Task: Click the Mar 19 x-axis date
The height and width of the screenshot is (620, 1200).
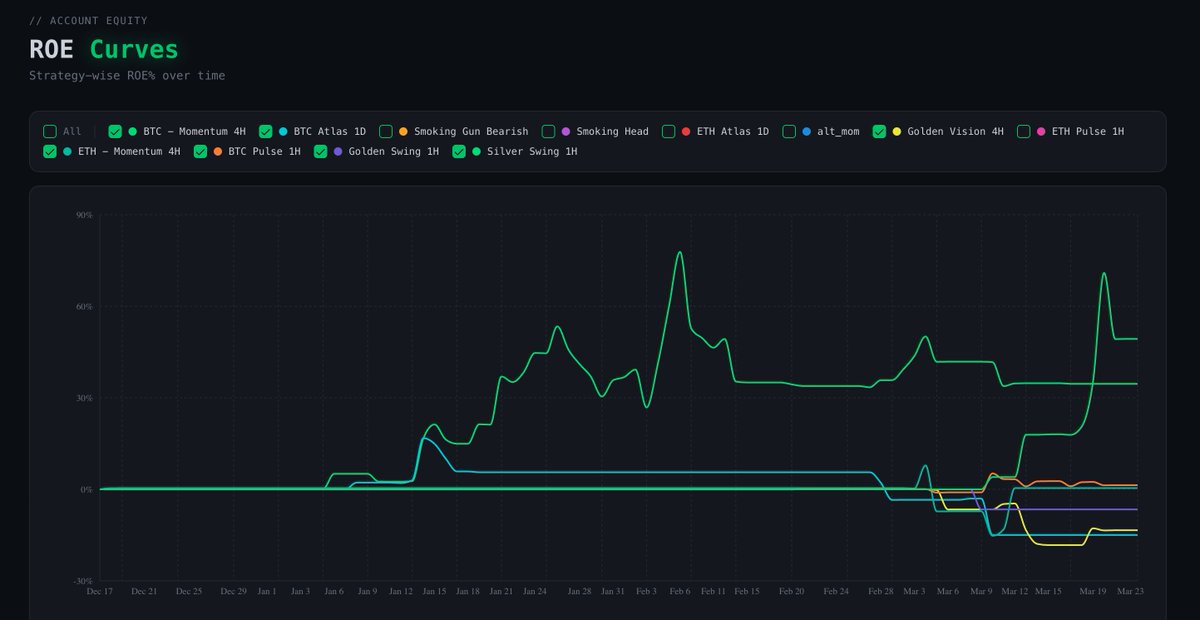Action: [1093, 592]
